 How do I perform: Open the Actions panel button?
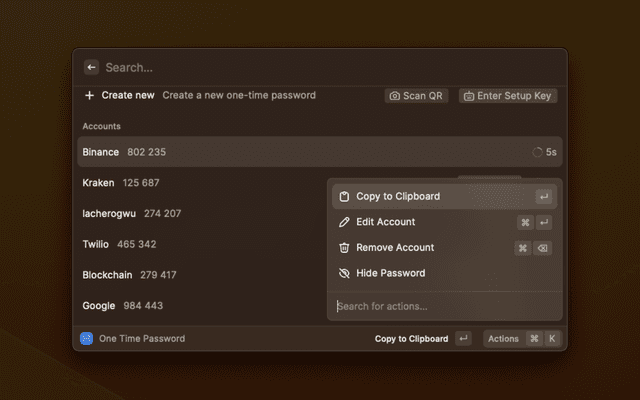(503, 339)
